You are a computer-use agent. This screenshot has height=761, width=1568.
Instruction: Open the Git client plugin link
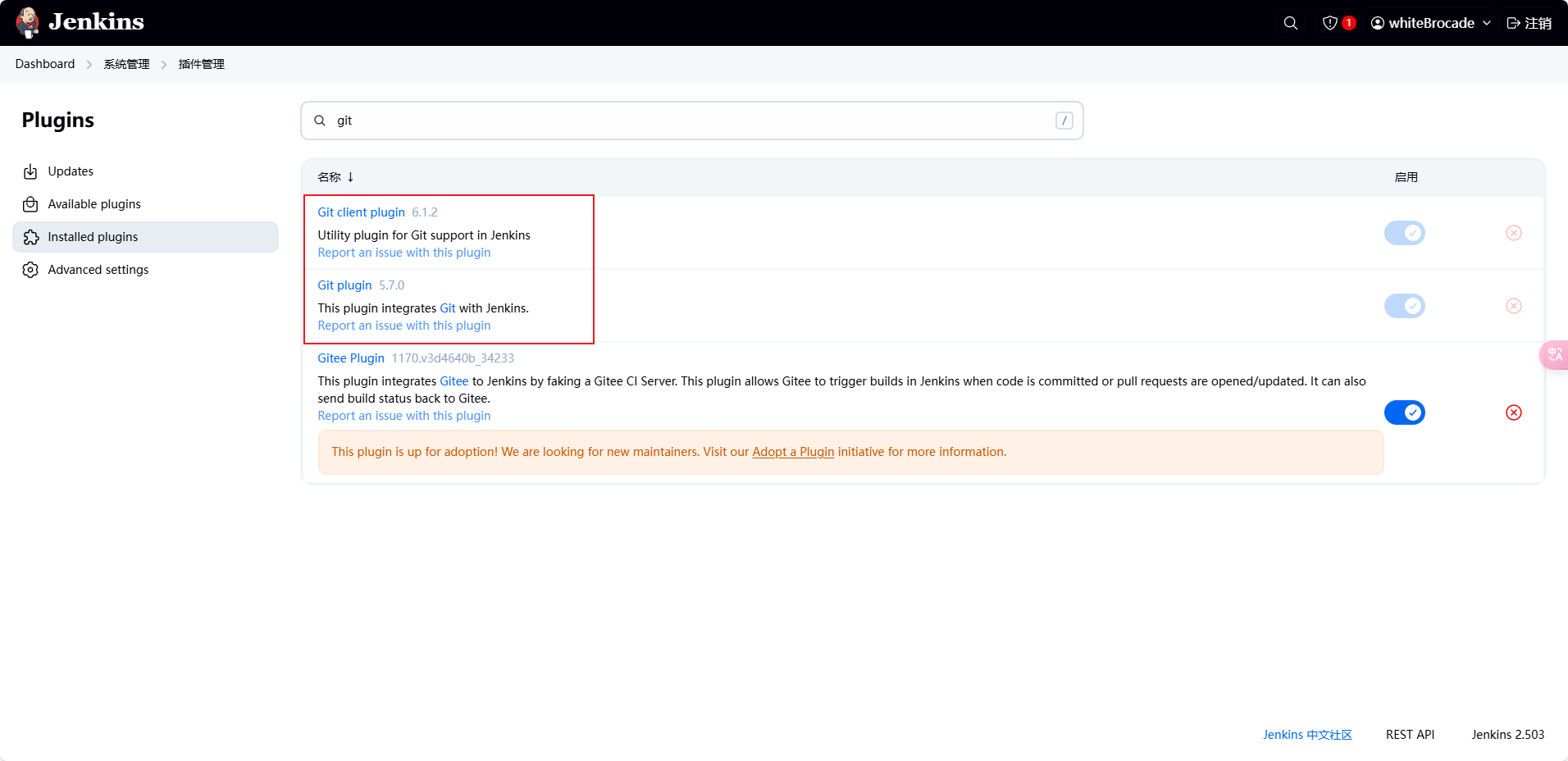(362, 212)
